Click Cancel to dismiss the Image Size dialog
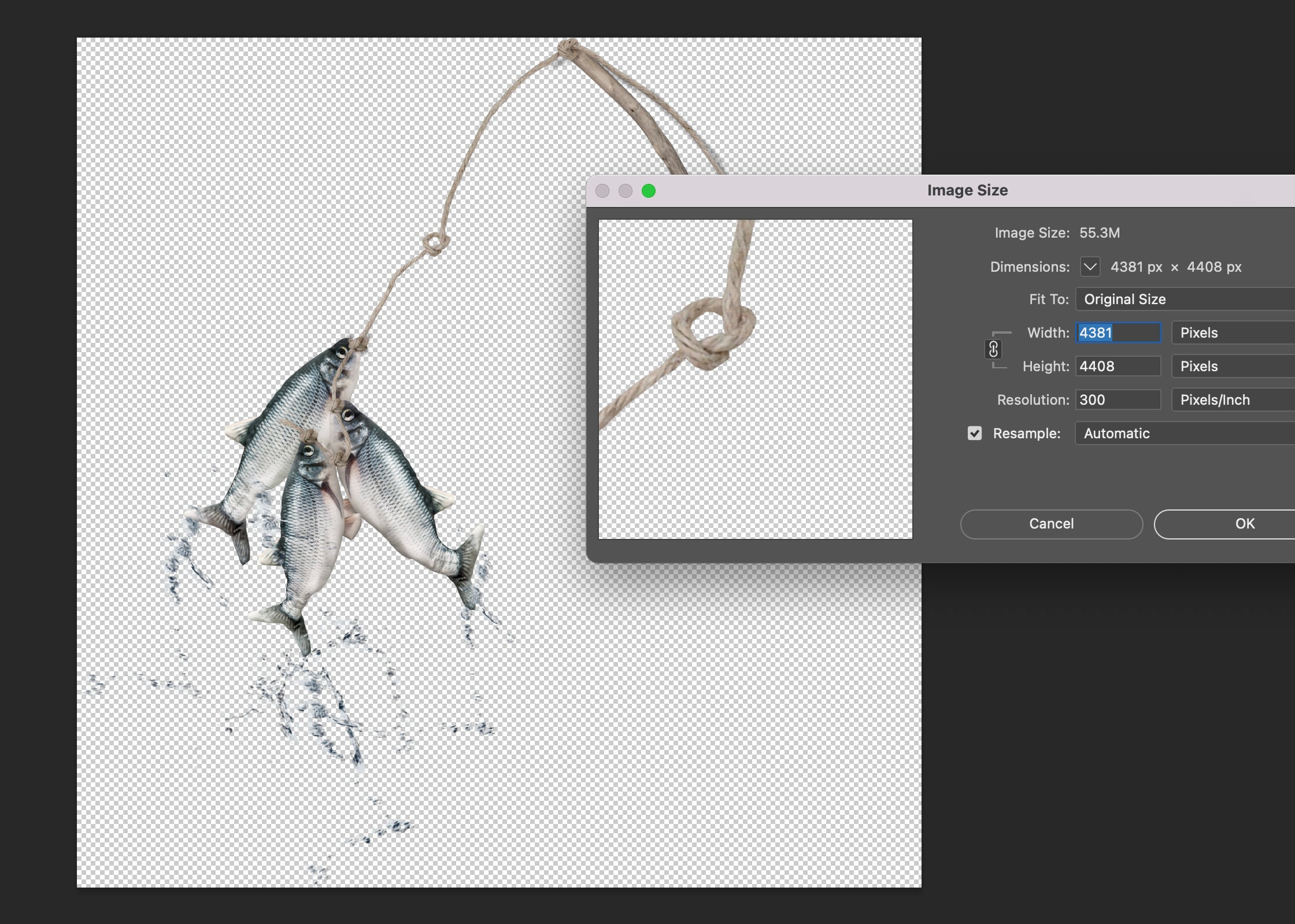The height and width of the screenshot is (924, 1295). point(1051,524)
